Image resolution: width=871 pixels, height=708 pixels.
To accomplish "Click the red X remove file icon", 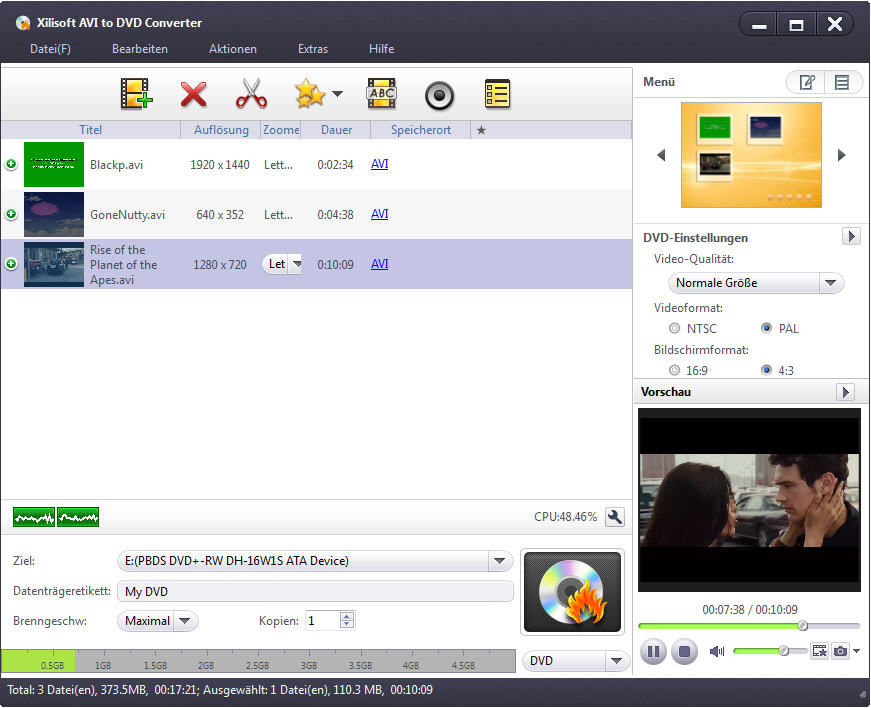I will (x=193, y=94).
